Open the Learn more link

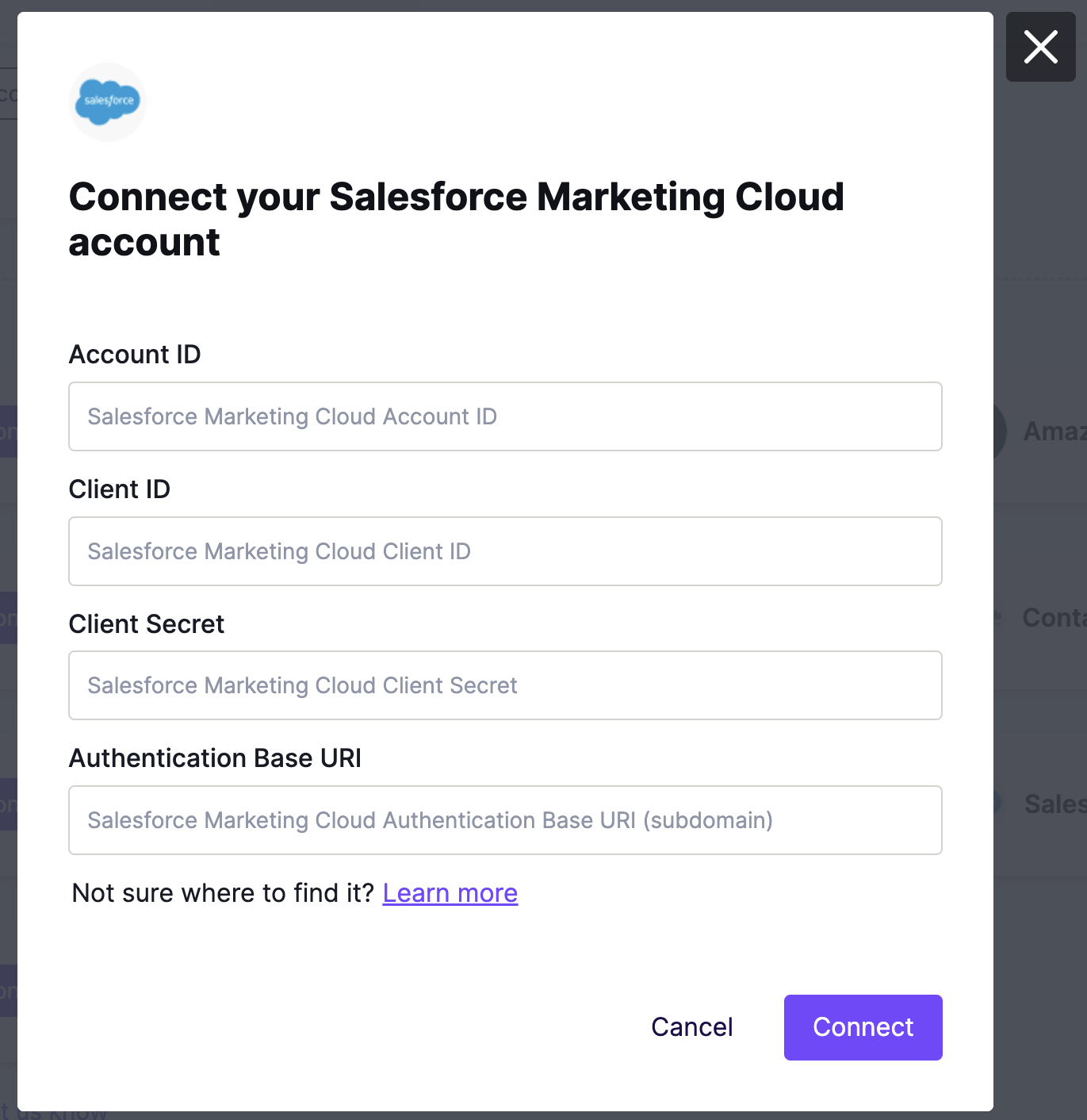click(450, 893)
